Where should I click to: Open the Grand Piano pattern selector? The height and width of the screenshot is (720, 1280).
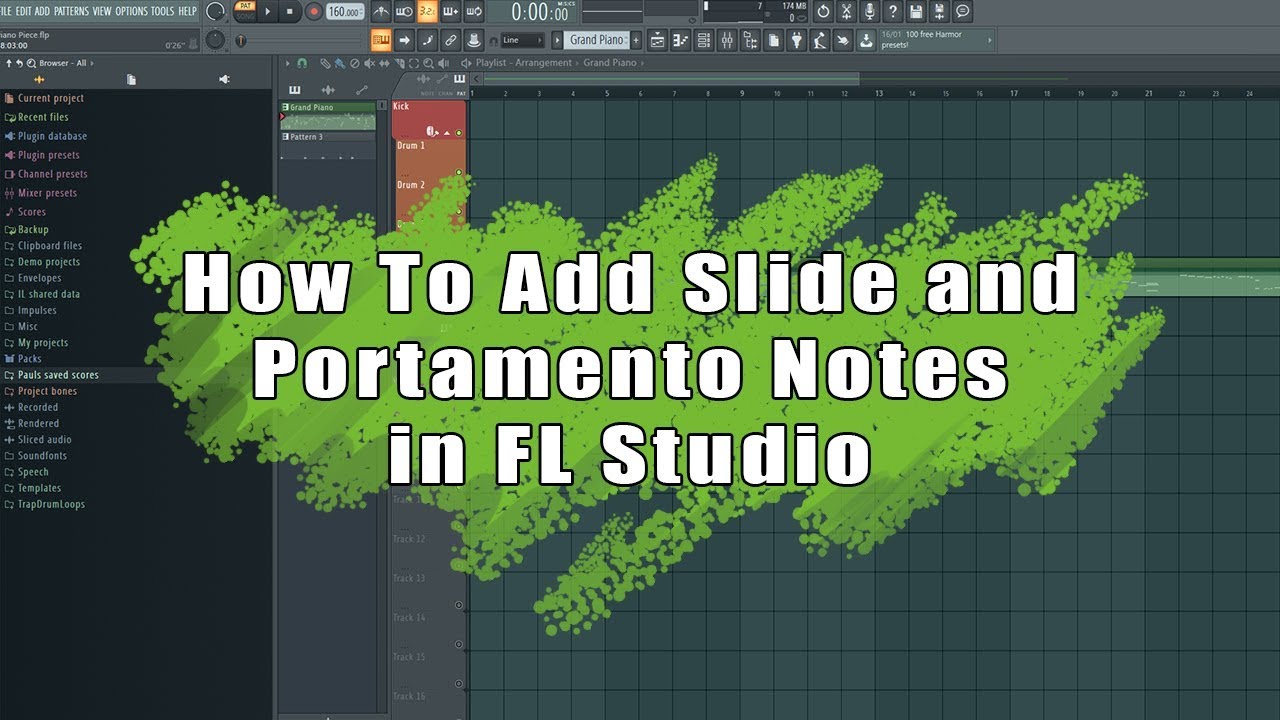(596, 40)
